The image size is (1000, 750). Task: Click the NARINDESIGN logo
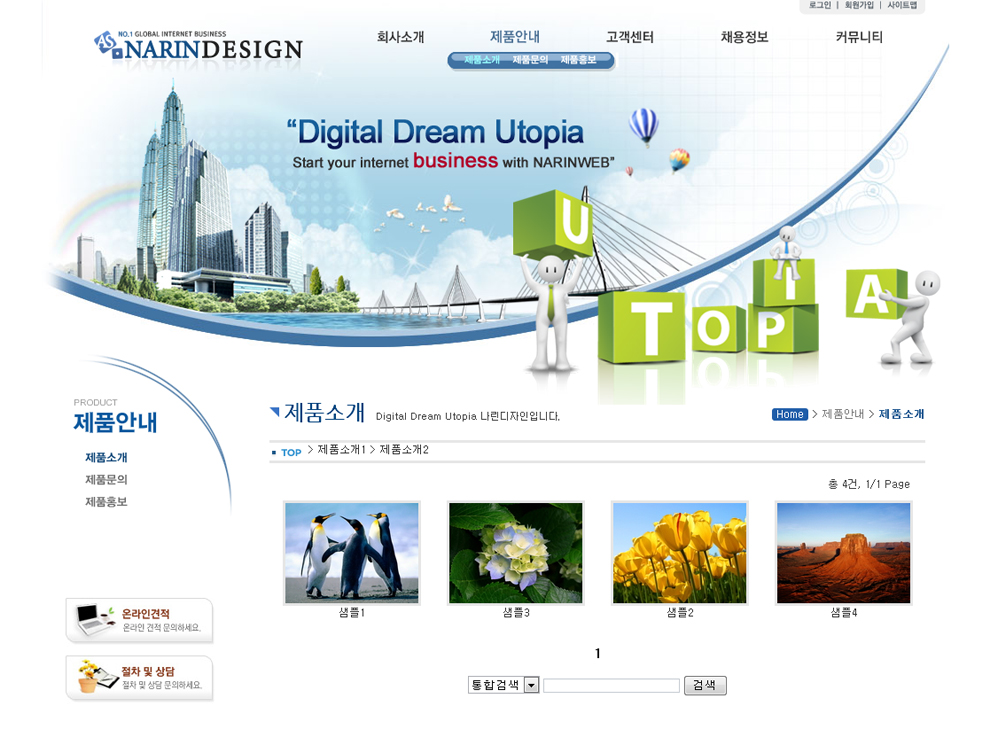(x=198, y=46)
